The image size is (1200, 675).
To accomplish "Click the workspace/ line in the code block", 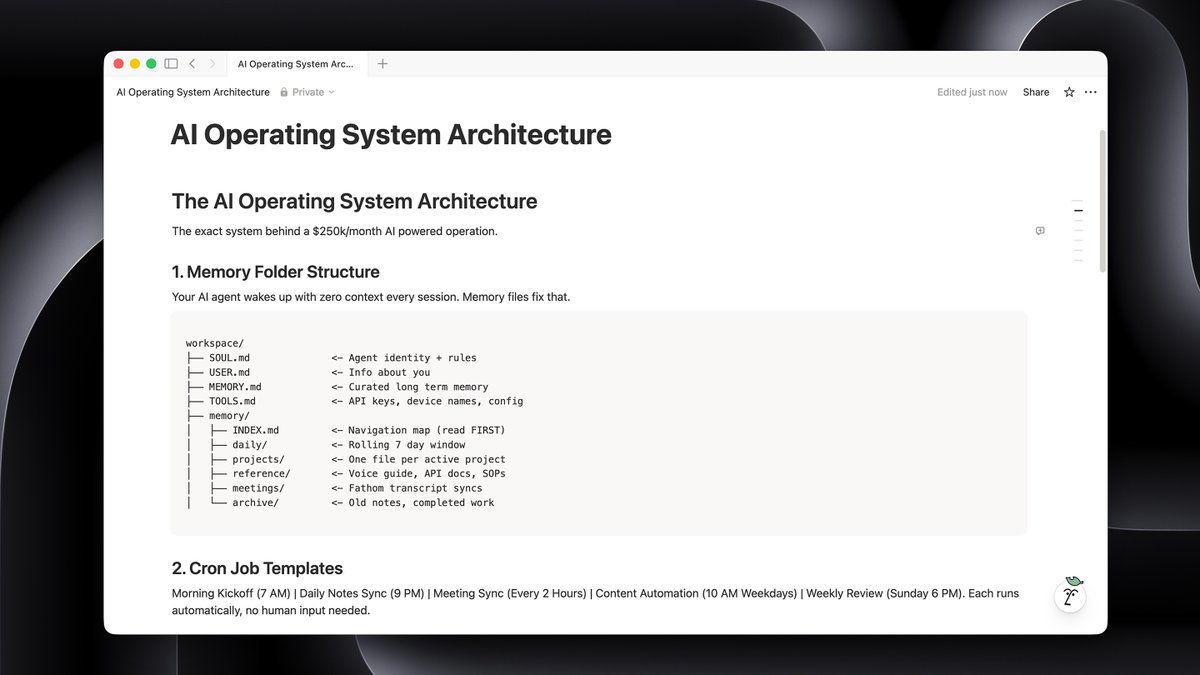I will [x=215, y=344].
